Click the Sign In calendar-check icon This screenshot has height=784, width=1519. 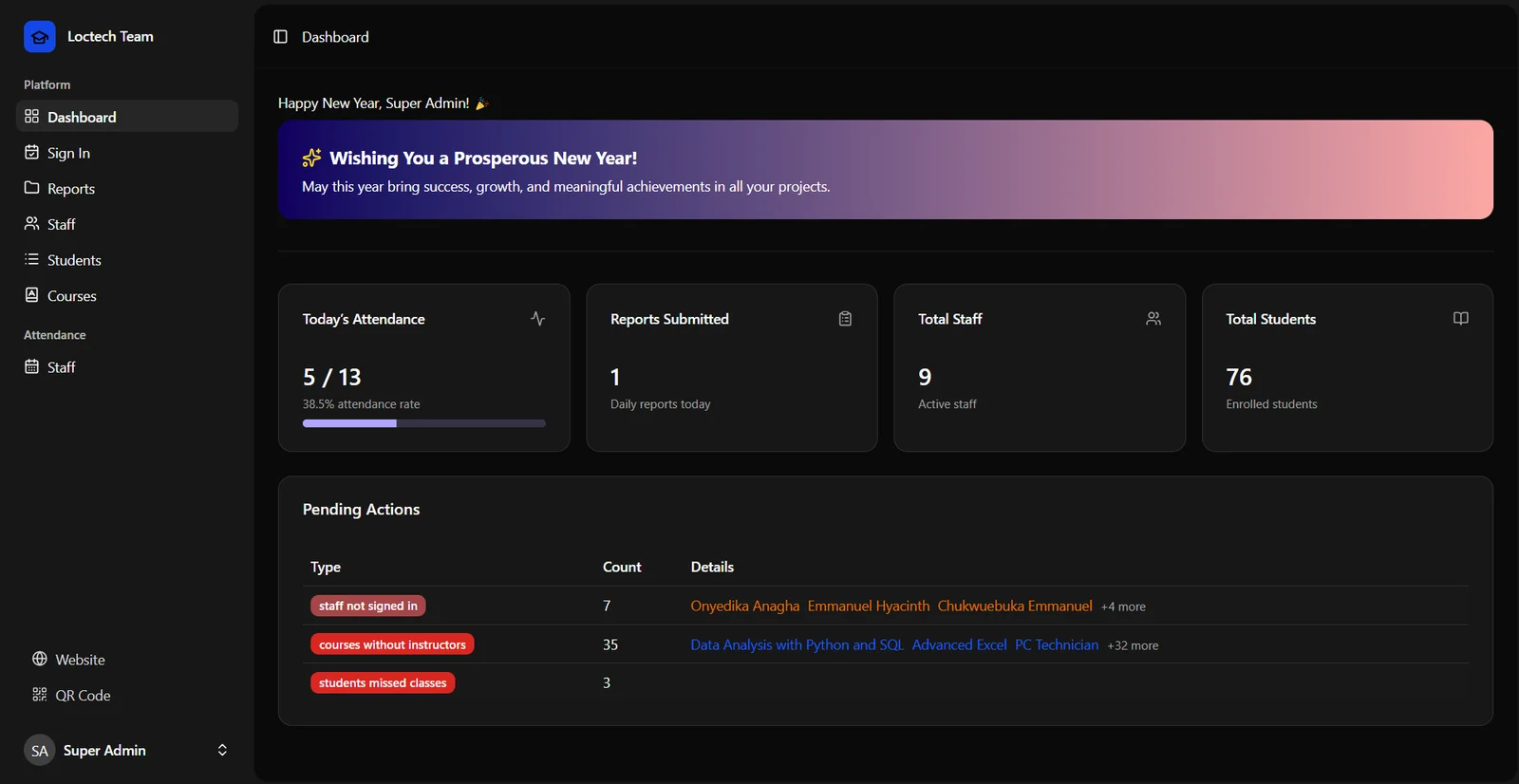click(x=31, y=152)
